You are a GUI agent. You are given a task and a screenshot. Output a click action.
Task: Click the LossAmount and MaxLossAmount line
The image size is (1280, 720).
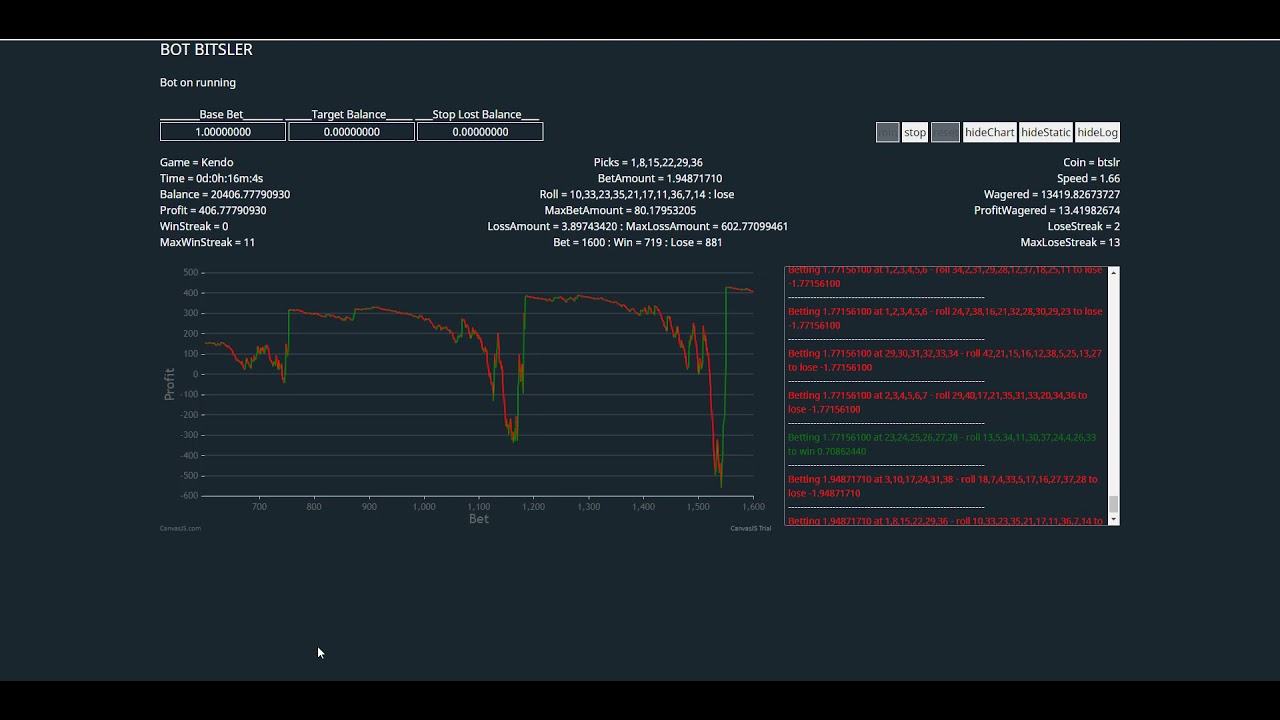coord(638,226)
